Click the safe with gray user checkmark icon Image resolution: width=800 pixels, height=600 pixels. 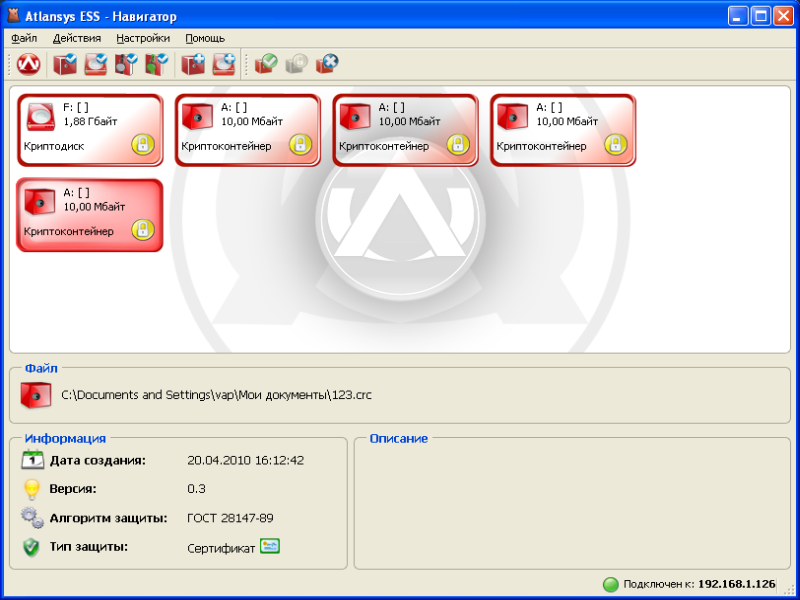(126, 64)
